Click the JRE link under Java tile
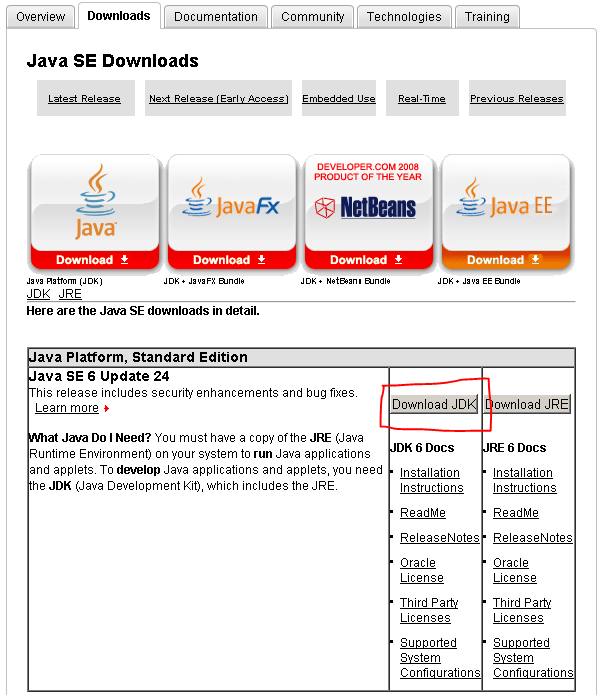The image size is (602, 695). click(70, 294)
